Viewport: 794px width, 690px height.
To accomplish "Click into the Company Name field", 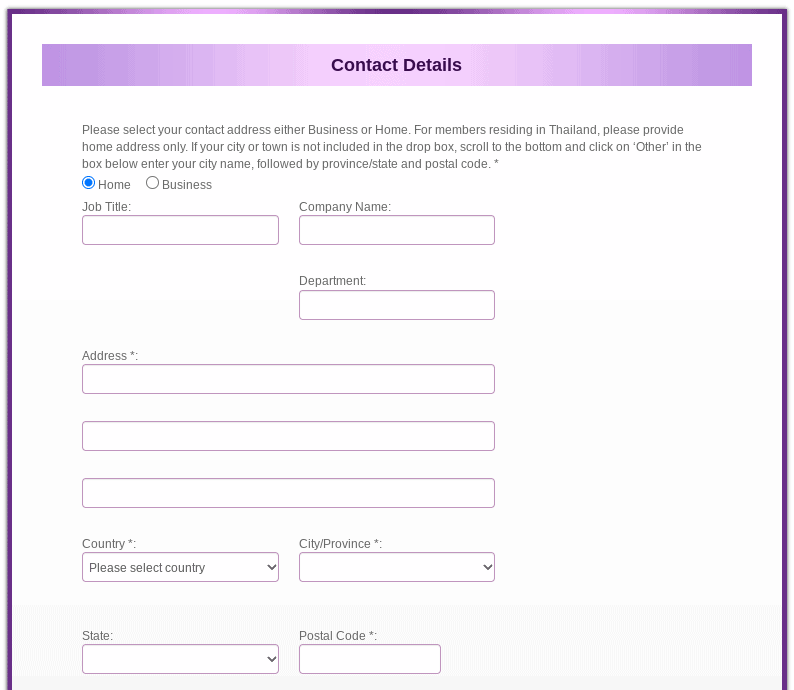I will [396, 230].
